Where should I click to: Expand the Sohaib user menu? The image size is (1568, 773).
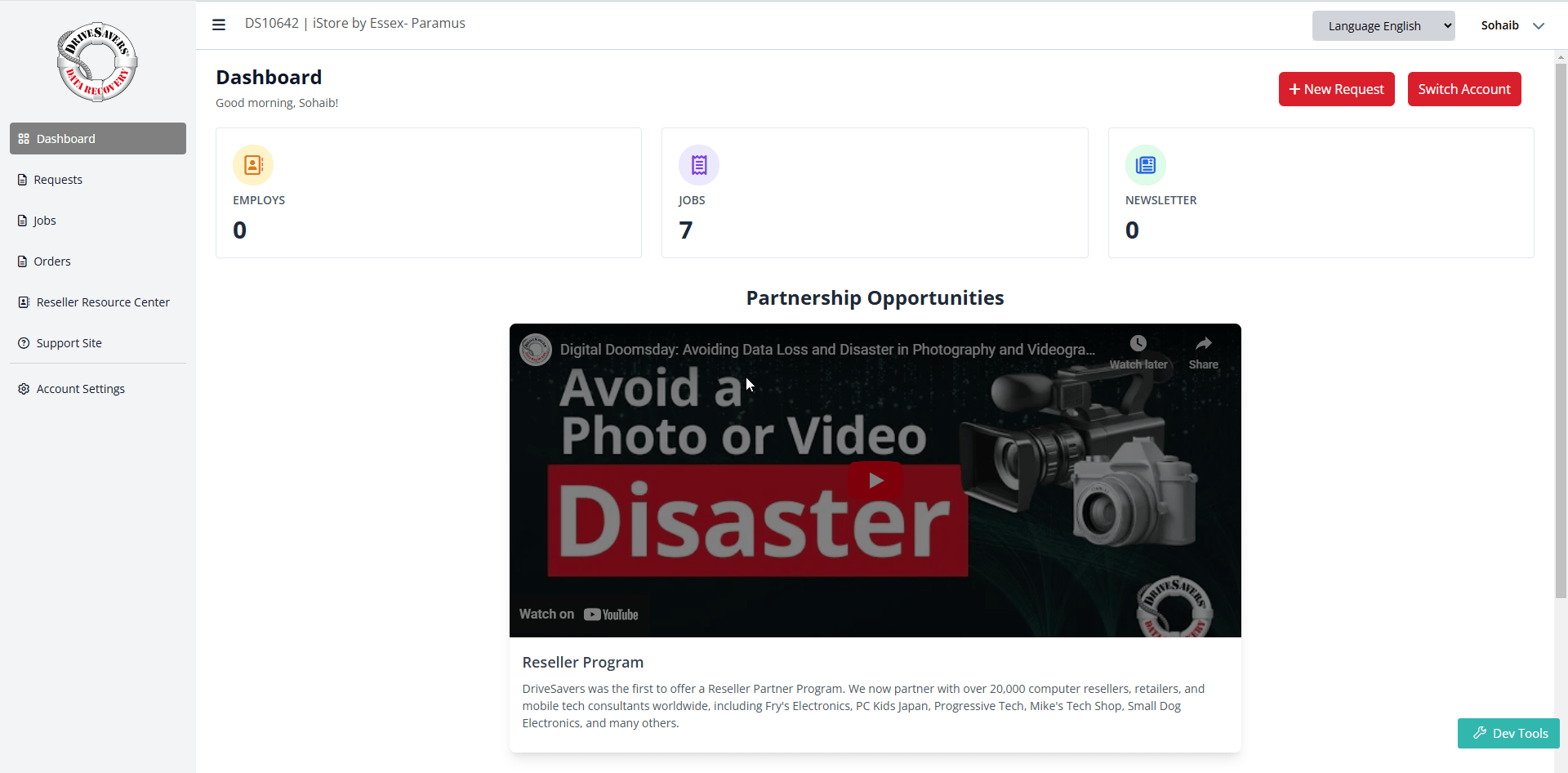(1499, 26)
